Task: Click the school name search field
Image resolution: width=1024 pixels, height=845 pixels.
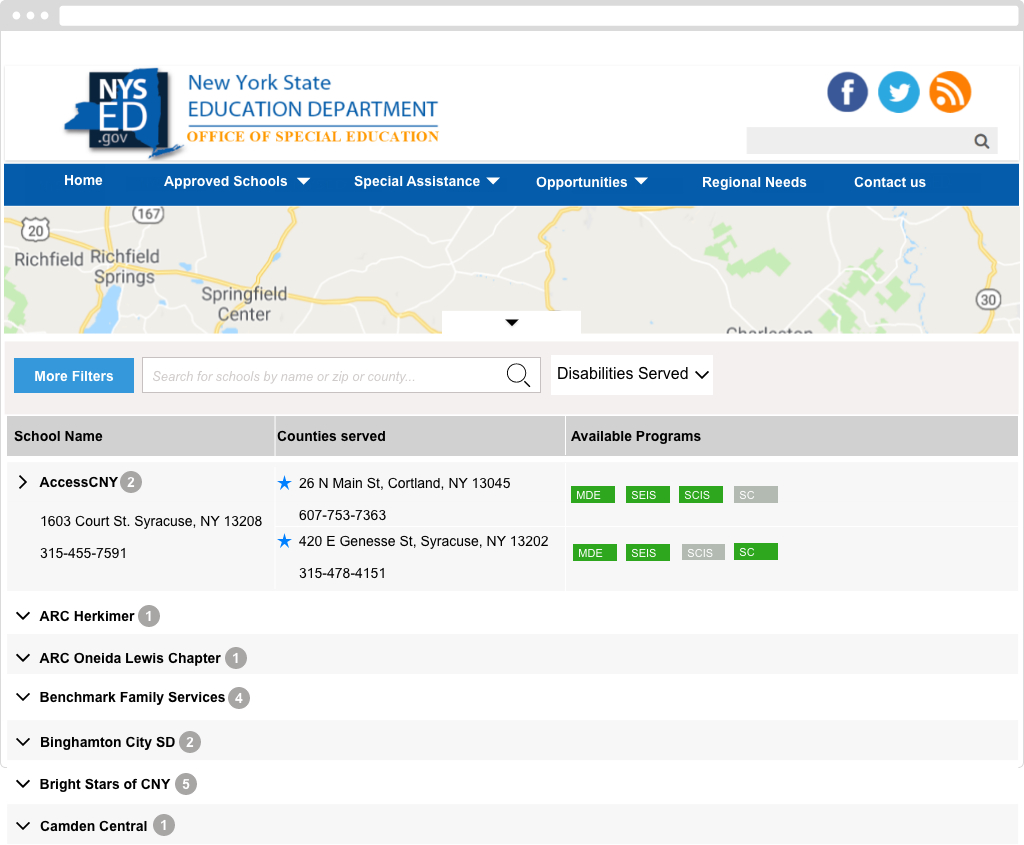Action: pos(325,376)
